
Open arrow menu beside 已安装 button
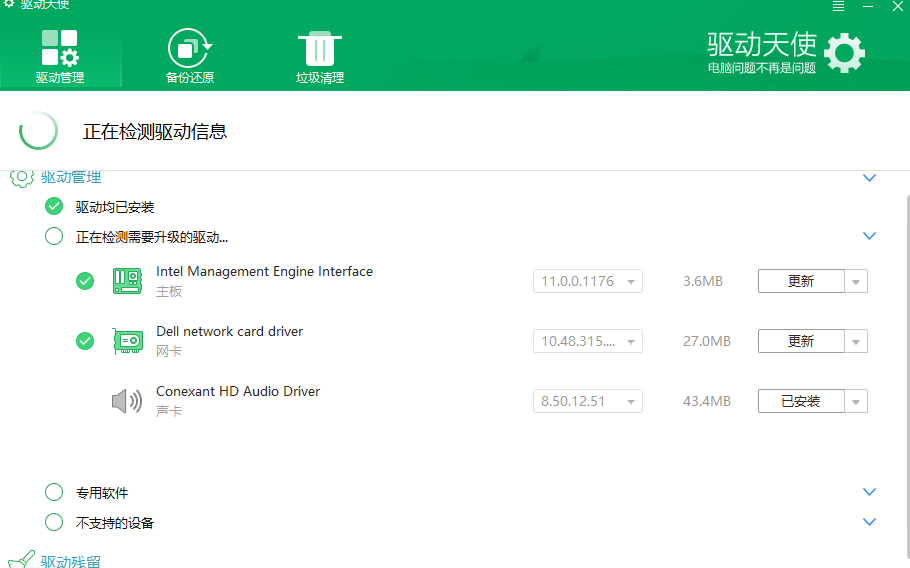[856, 401]
